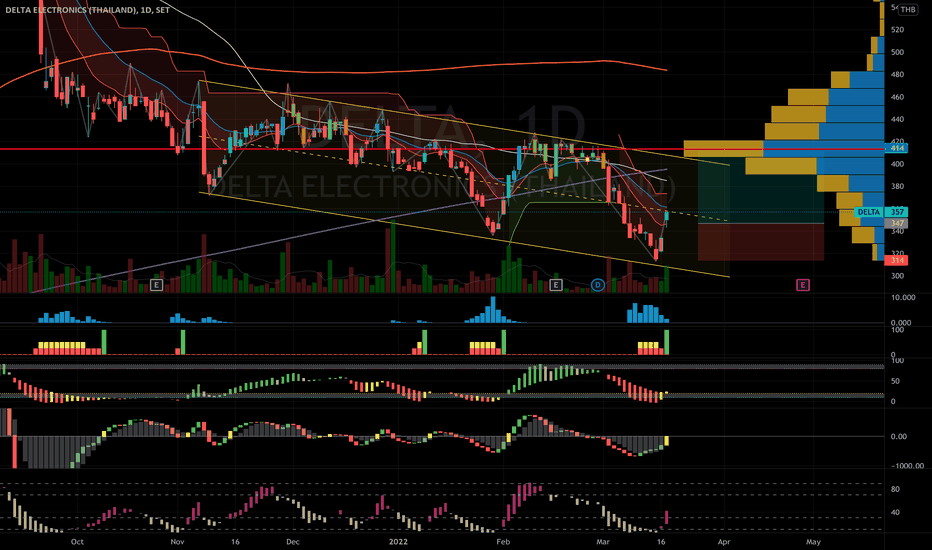Click the 80 oscillator scale value

[895, 489]
